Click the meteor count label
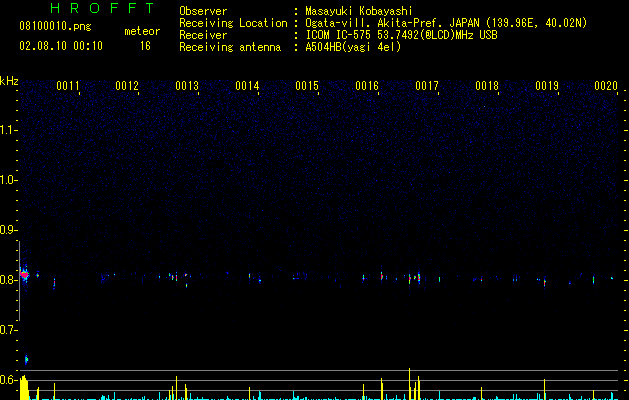 [142, 31]
